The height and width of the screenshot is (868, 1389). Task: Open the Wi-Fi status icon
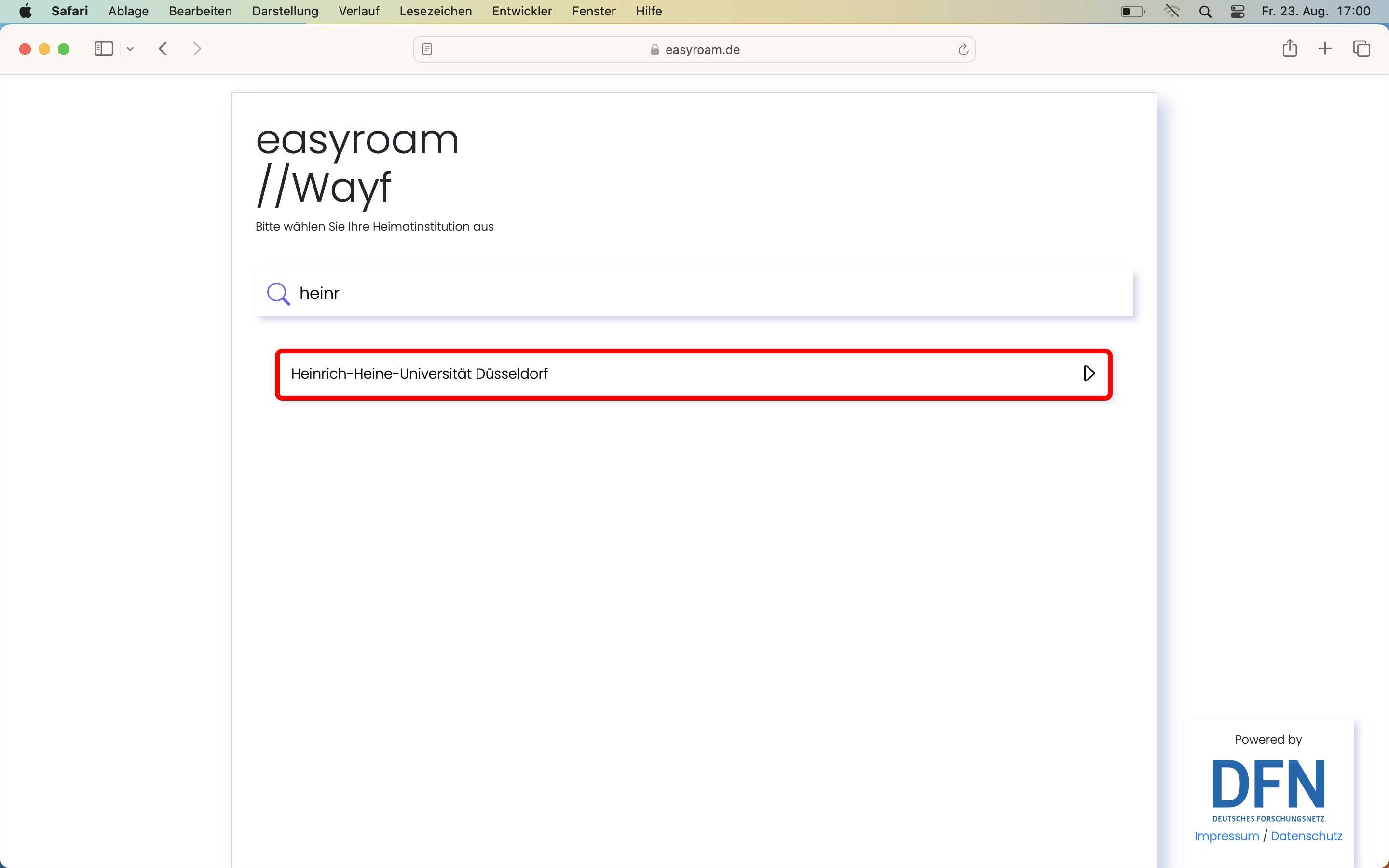tap(1171, 11)
